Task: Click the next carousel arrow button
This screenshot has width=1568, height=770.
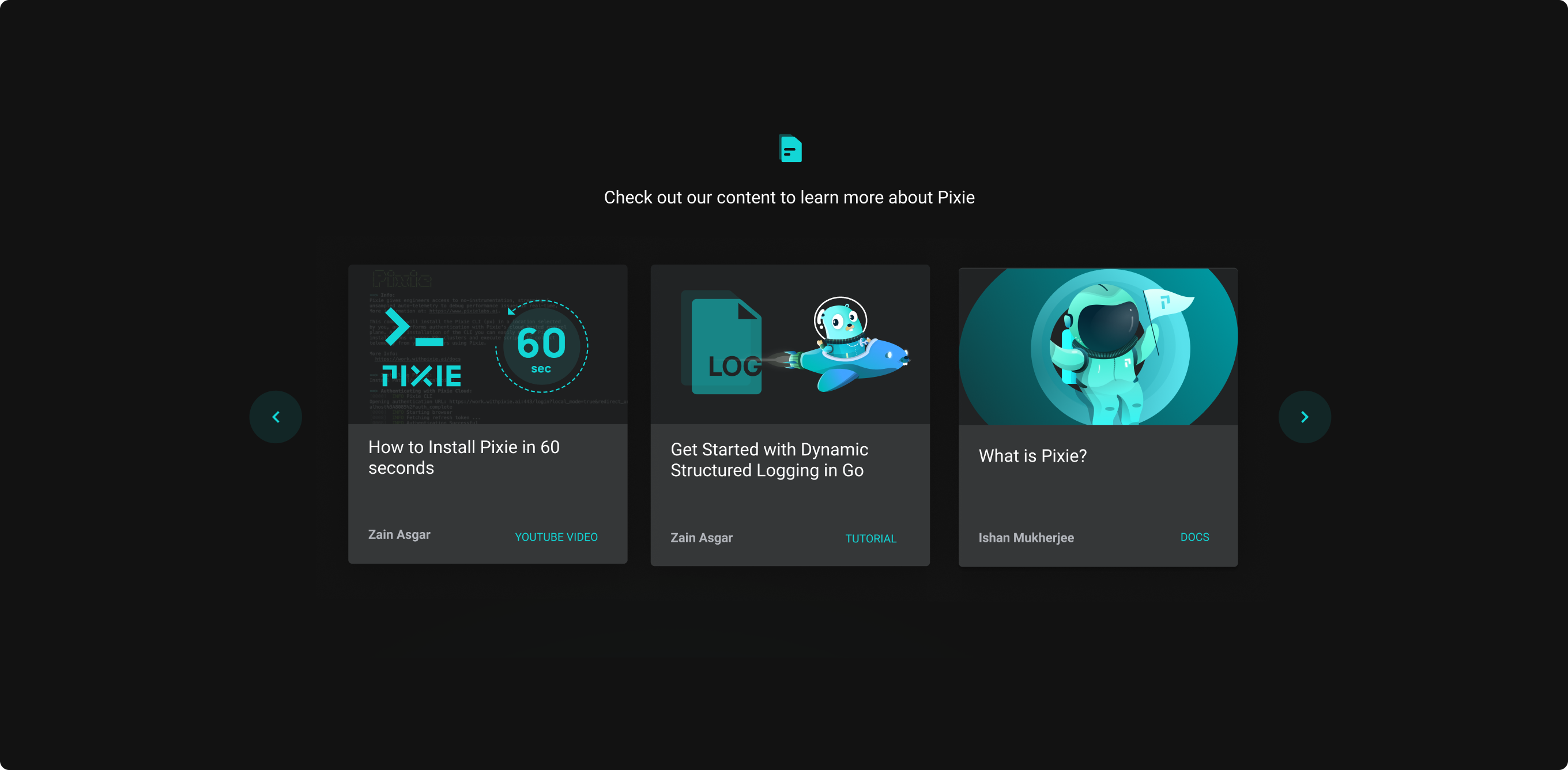Action: 1304,417
